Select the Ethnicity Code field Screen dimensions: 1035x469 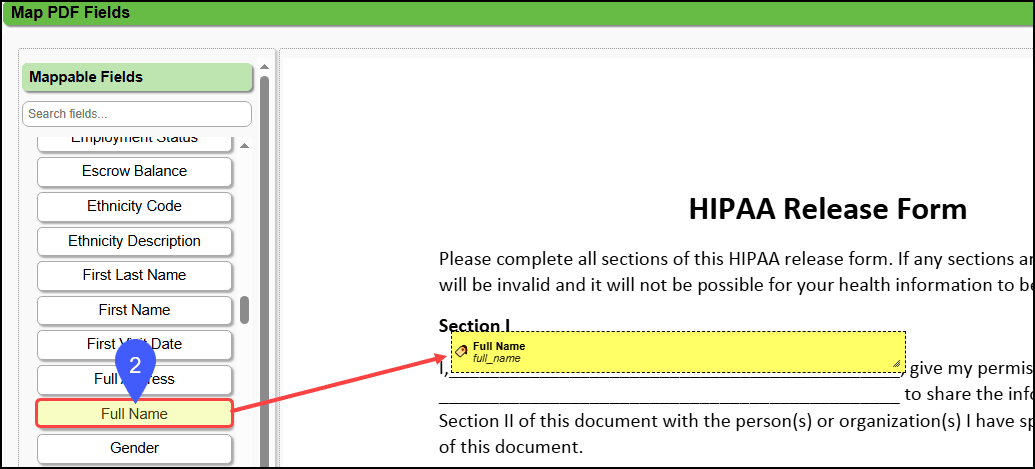coord(134,206)
